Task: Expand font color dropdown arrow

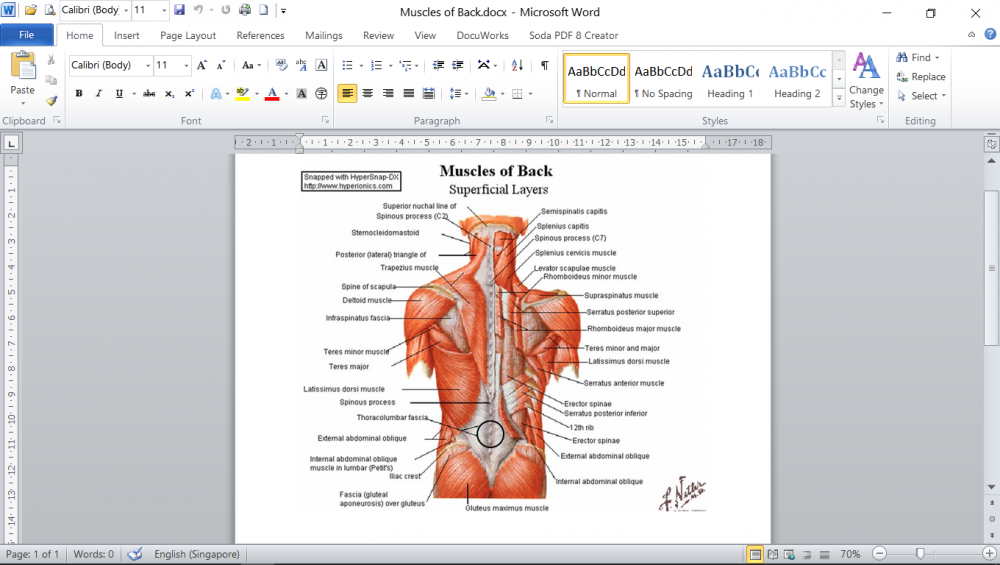Action: coord(286,94)
